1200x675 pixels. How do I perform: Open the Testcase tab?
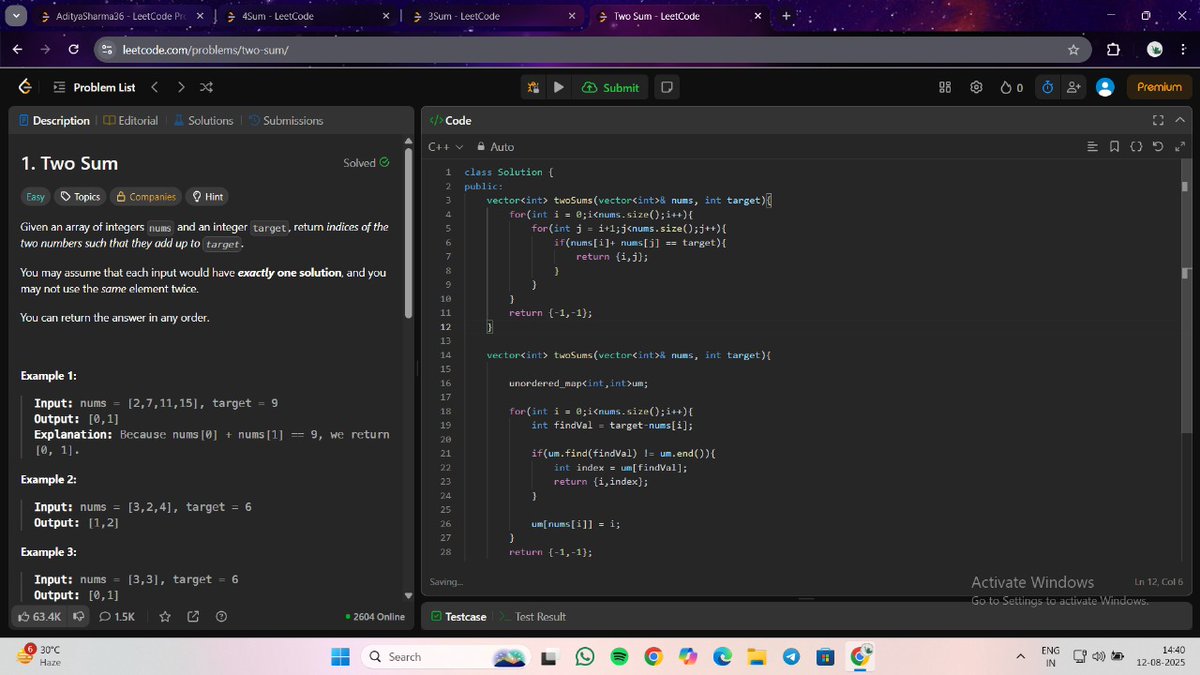tap(459, 616)
